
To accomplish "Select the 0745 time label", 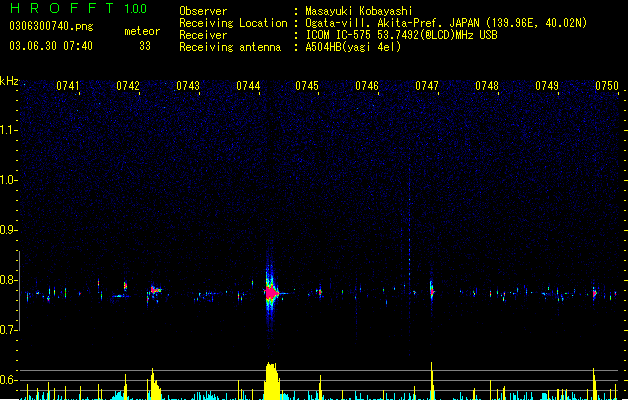I will (x=307, y=86).
